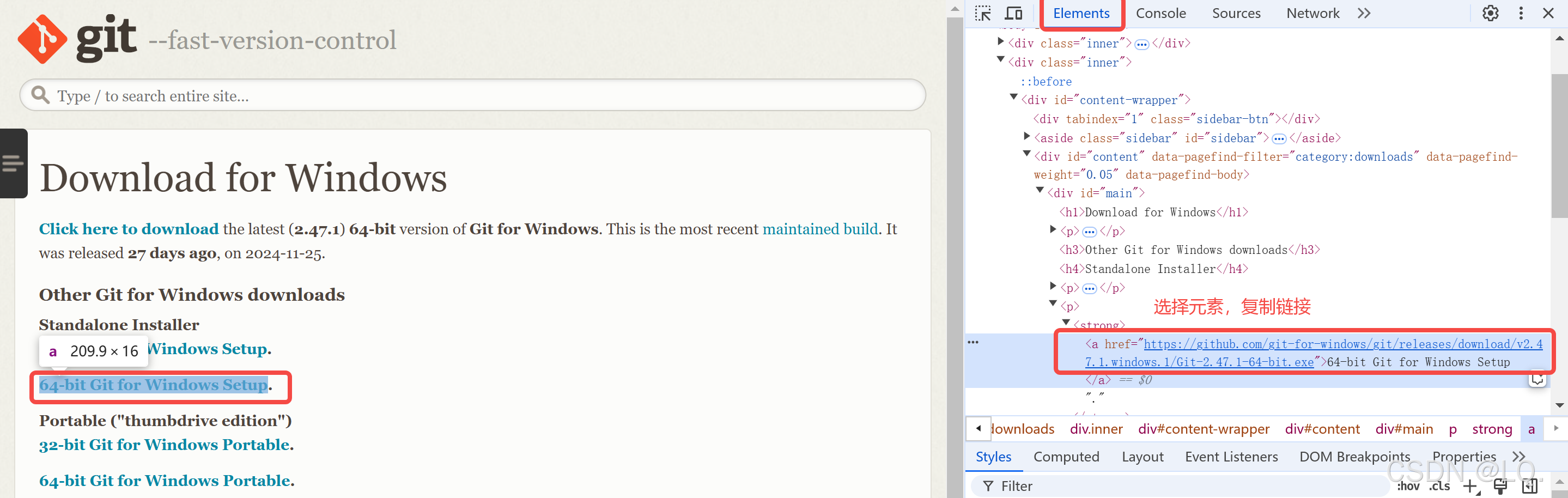Click ellipsis badge in aside sidebar row
Viewport: 1568px width, 498px height.
(x=1279, y=139)
